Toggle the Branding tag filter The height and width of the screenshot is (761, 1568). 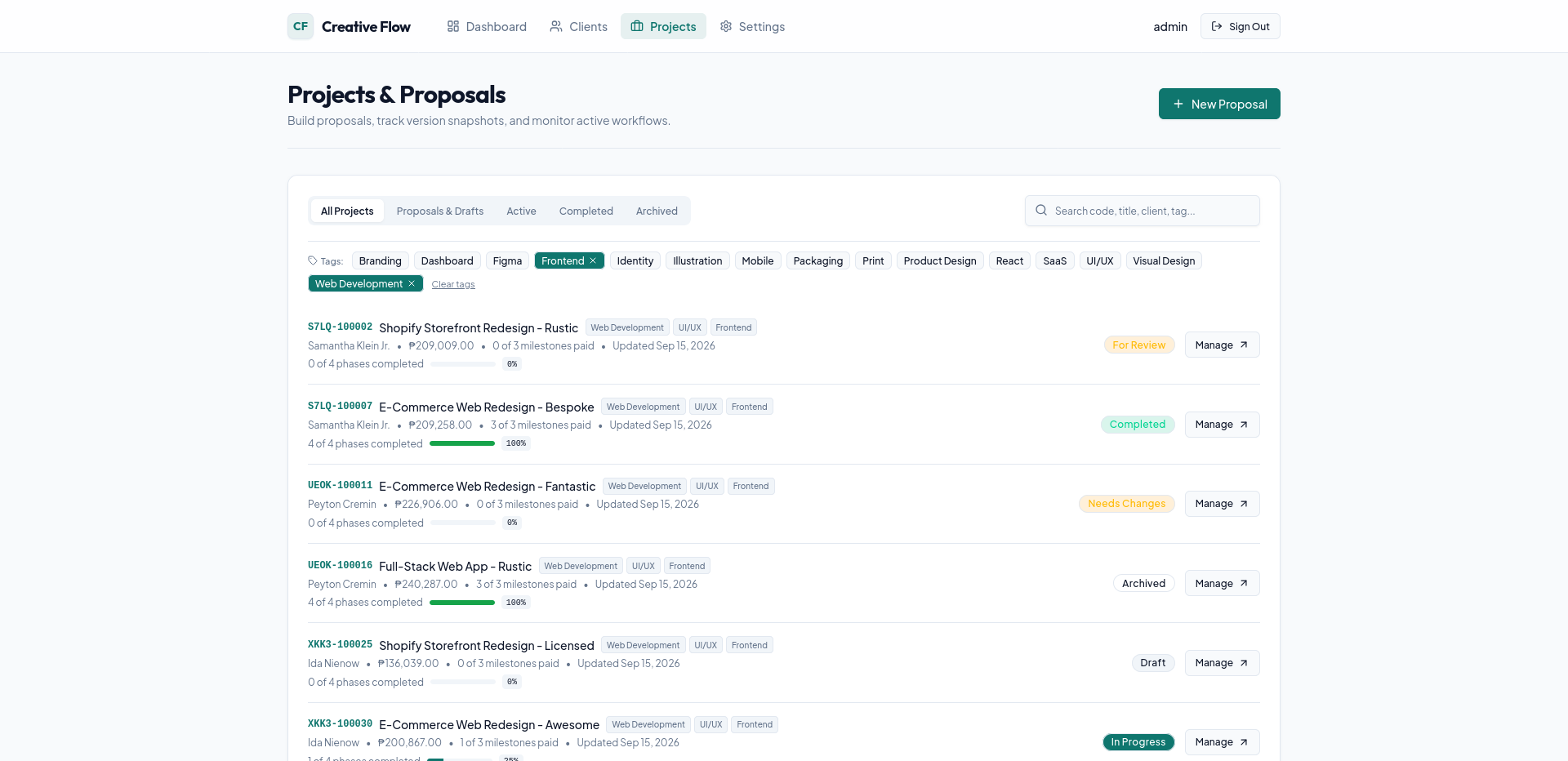(381, 260)
